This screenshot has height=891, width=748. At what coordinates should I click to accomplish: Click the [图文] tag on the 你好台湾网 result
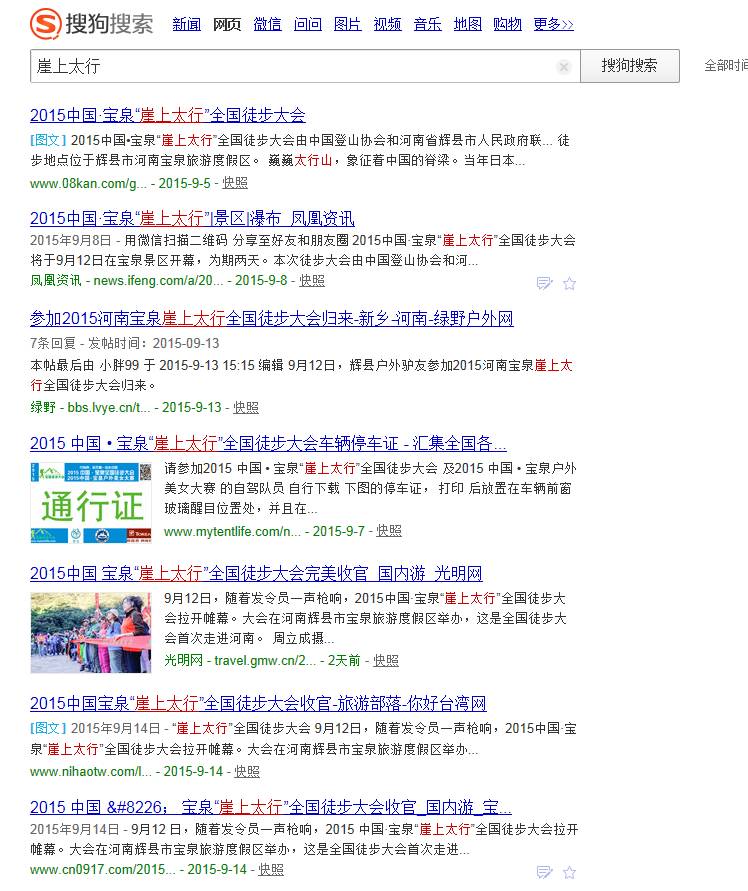pos(48,728)
